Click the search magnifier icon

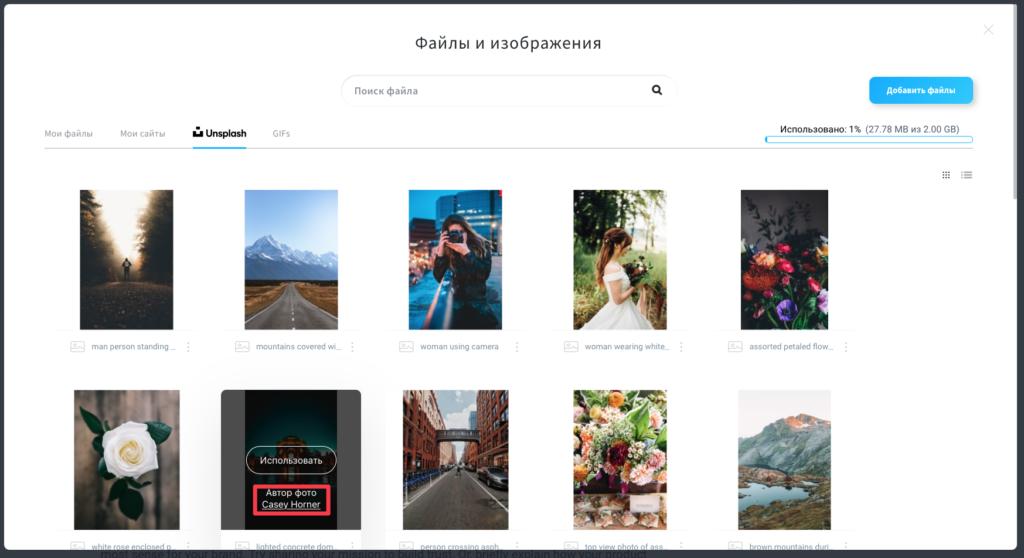[656, 90]
